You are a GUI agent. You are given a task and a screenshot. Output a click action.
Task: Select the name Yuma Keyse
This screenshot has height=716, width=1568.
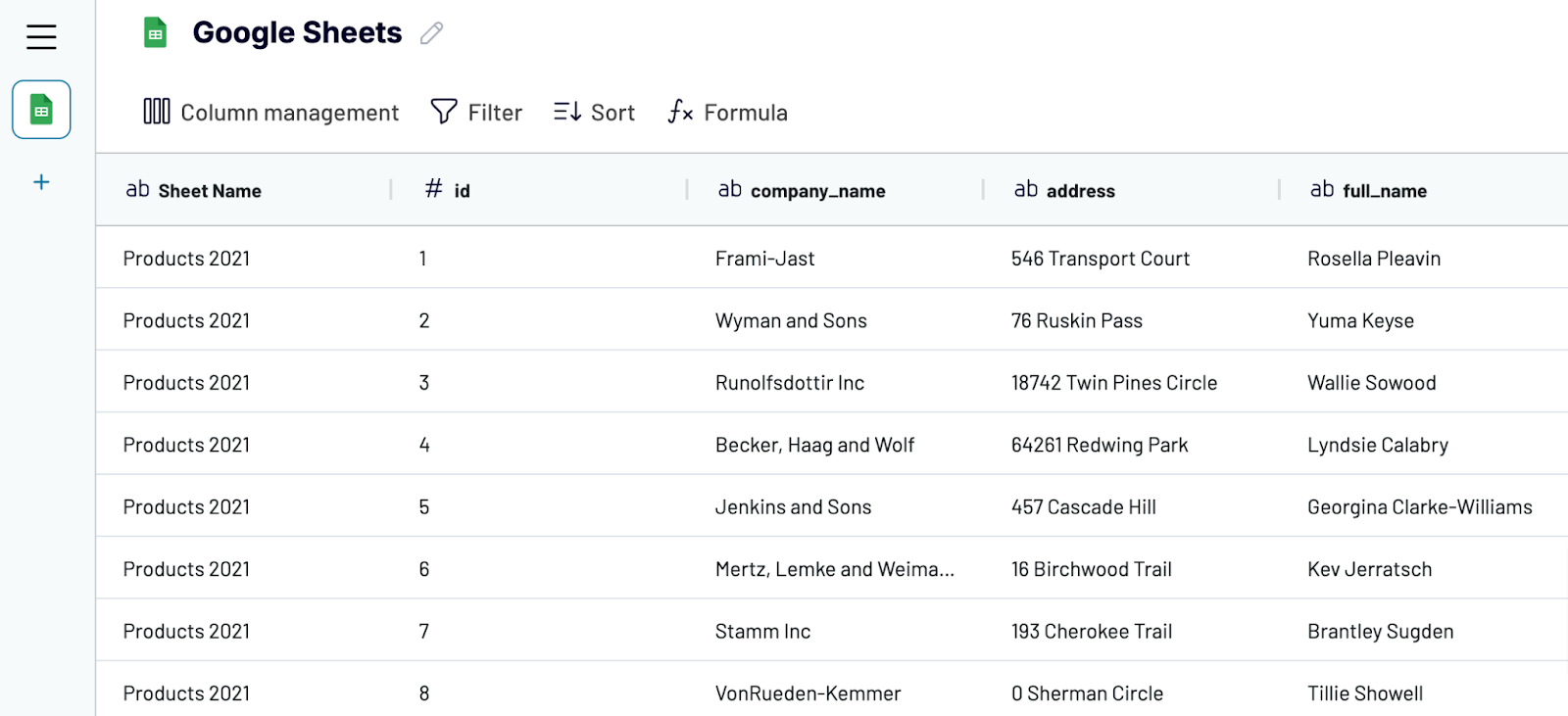[1360, 320]
